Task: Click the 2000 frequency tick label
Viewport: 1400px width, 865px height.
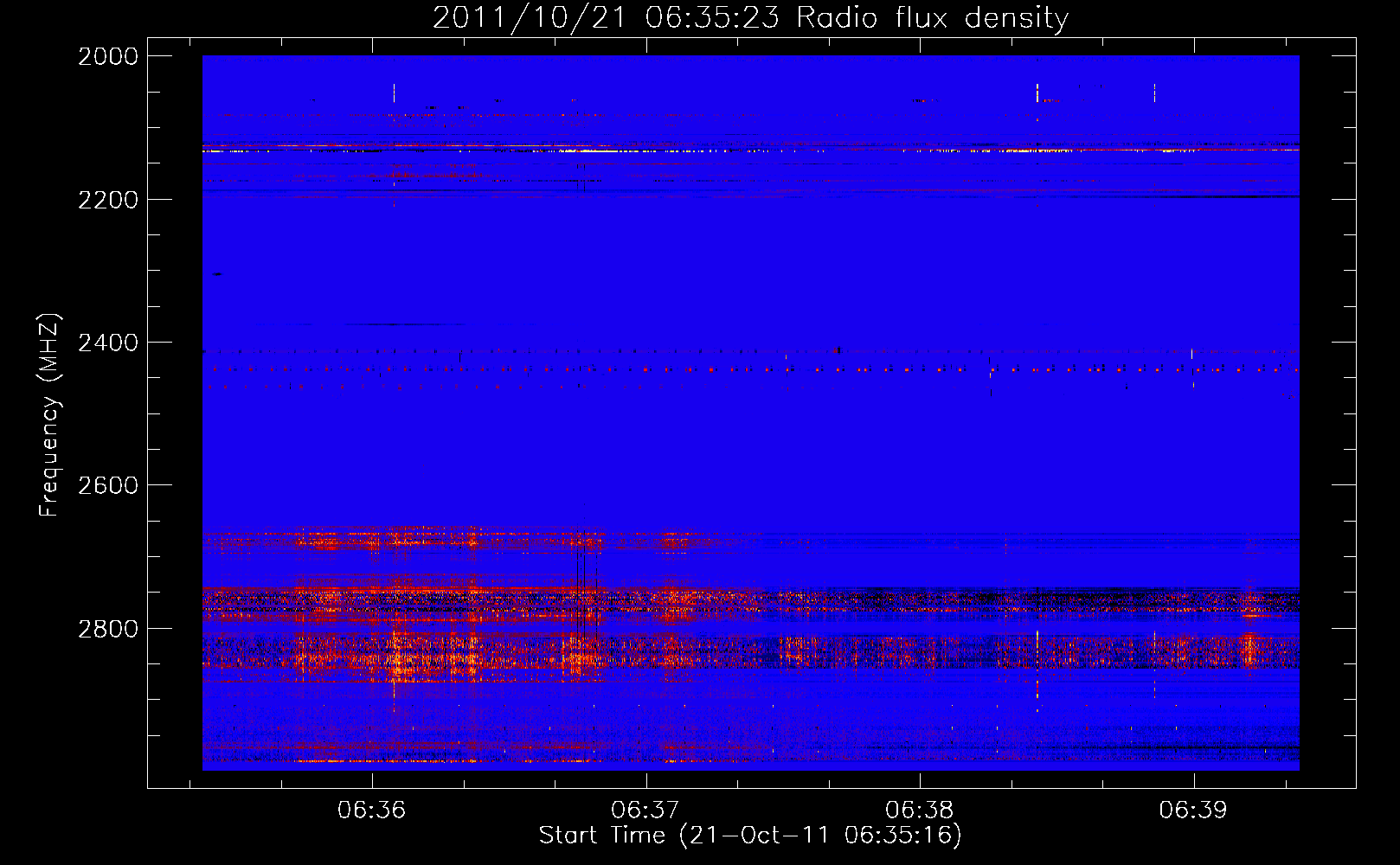Action: 108,56
